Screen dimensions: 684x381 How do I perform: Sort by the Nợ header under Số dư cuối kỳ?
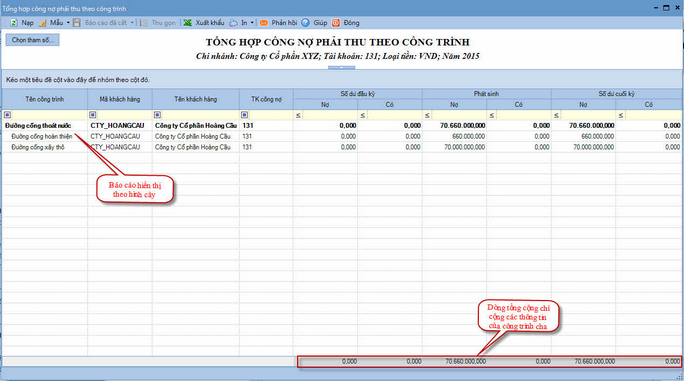tap(583, 105)
